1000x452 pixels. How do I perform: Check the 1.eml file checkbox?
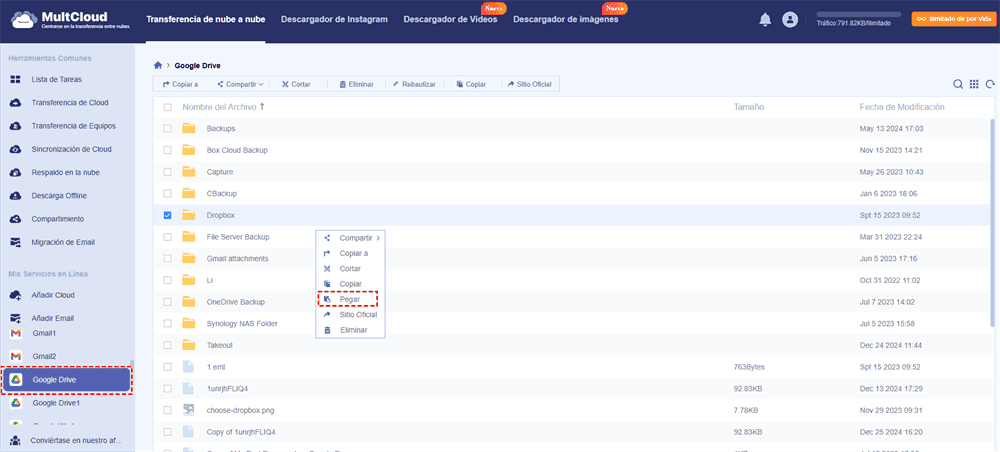coord(167,367)
